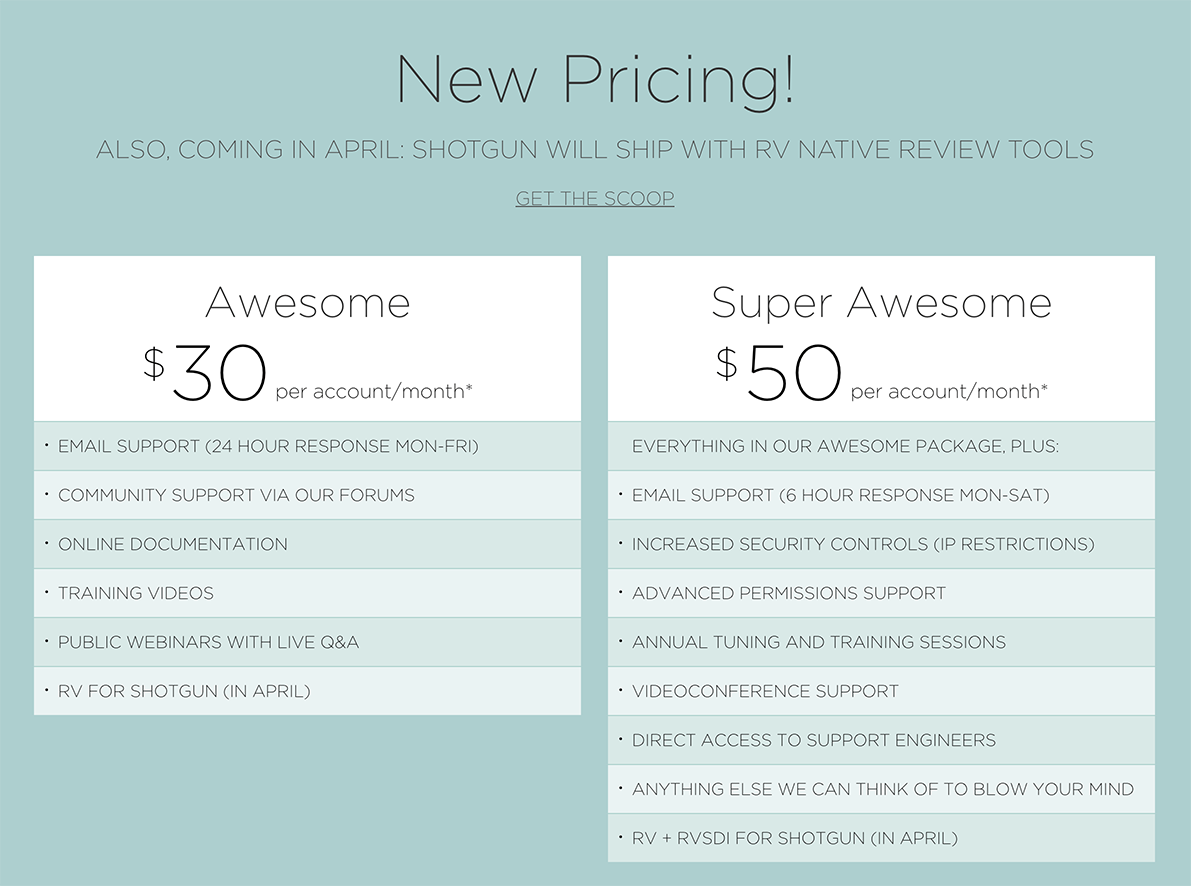
Task: Click Email Support 24 hour response row
Action: (308, 446)
